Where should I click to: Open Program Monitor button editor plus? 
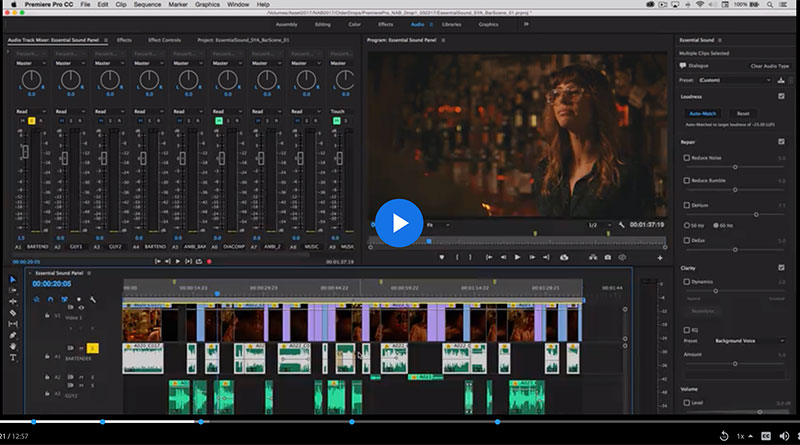click(x=660, y=258)
